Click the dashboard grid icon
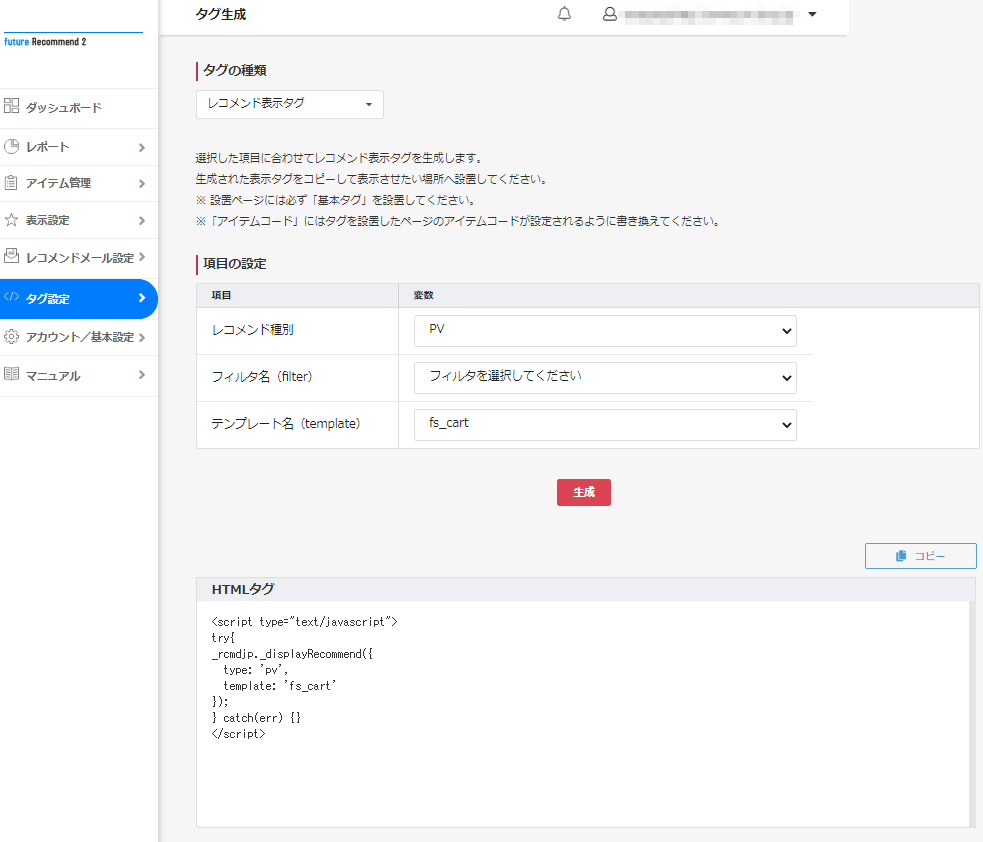 point(11,105)
